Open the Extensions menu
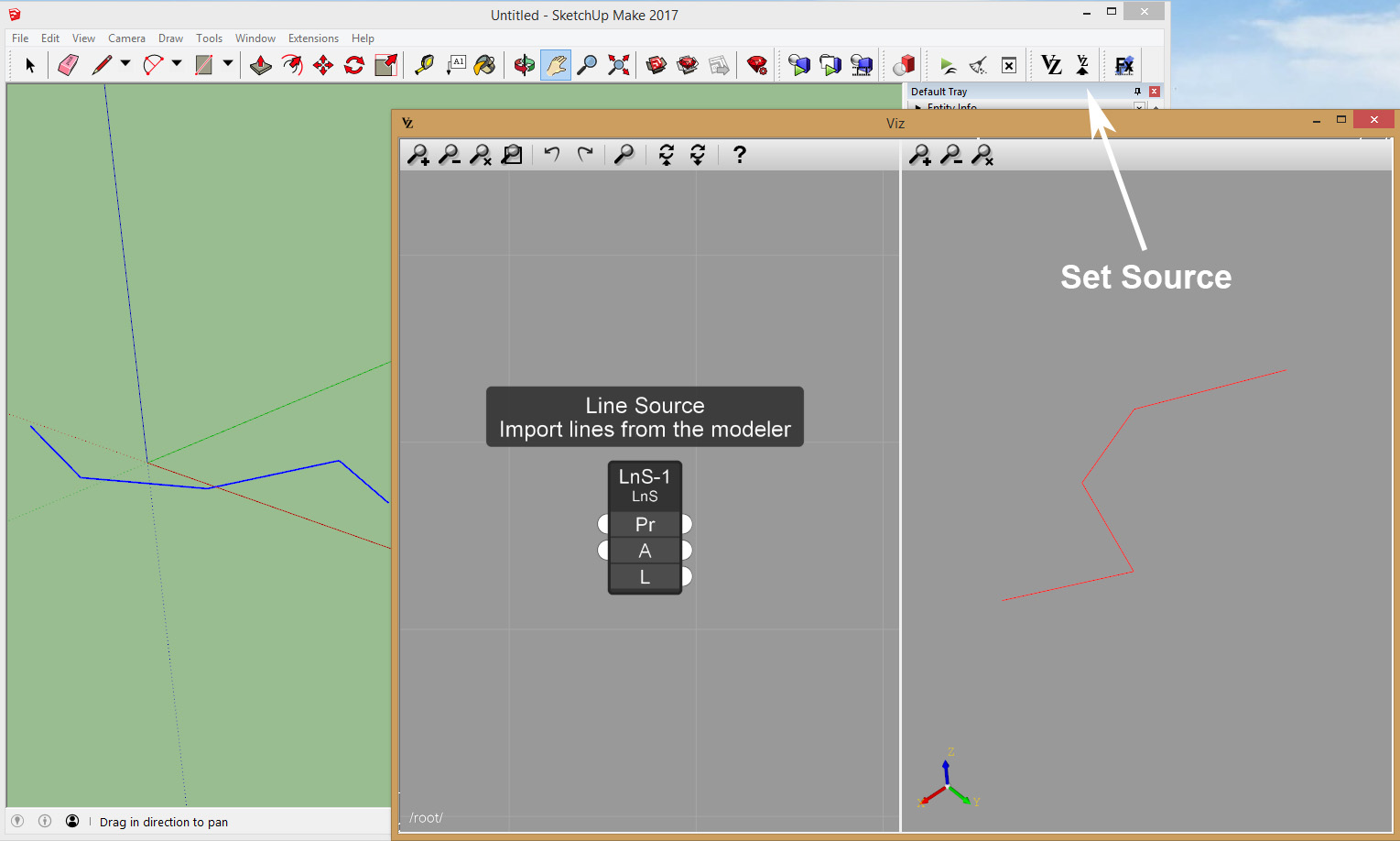Screen dimensions: 1400x841 [313, 38]
